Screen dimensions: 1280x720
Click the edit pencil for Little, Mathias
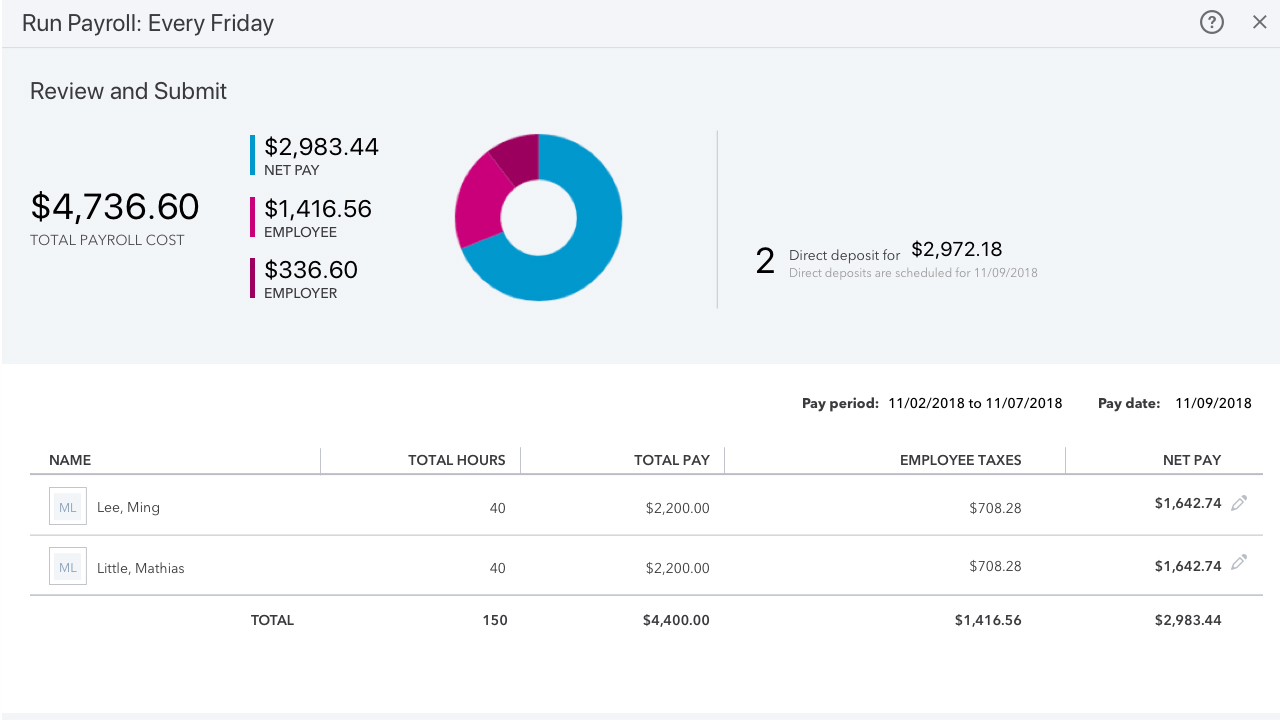coord(1239,563)
